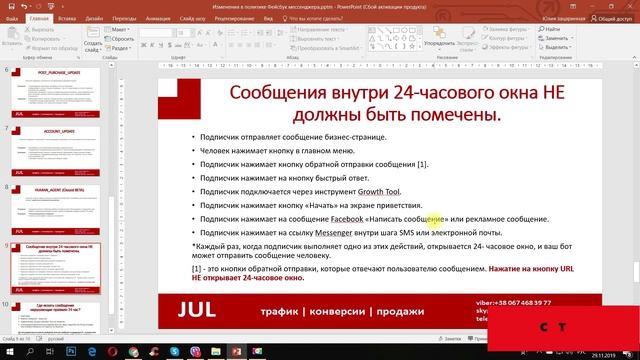The height and width of the screenshot is (360, 640).
Task: Select the rectangle shape in shapes gallery
Action: (396, 30)
